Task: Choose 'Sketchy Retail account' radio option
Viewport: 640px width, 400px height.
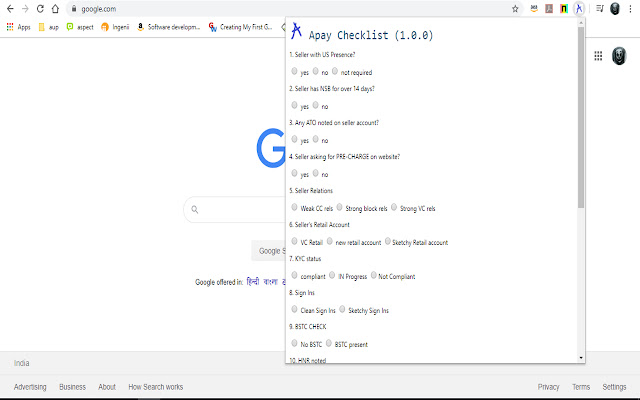Action: pos(387,241)
